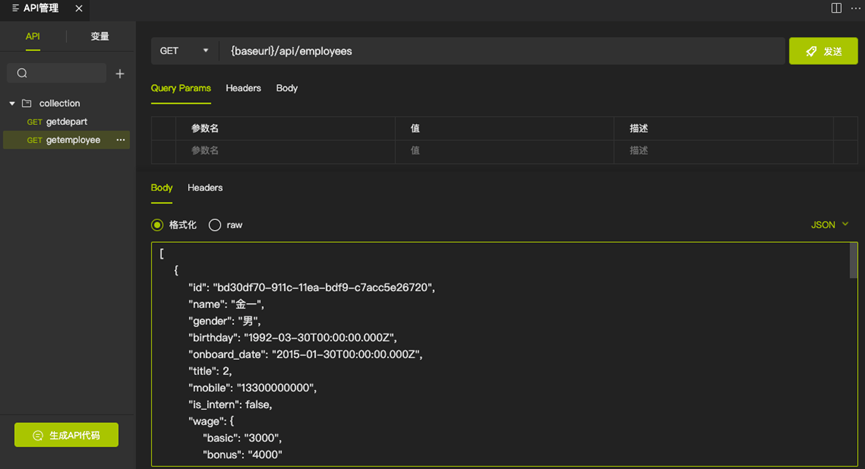Viewport: 865px width, 469px height.
Task: Open the request Body tab
Action: pos(287,88)
